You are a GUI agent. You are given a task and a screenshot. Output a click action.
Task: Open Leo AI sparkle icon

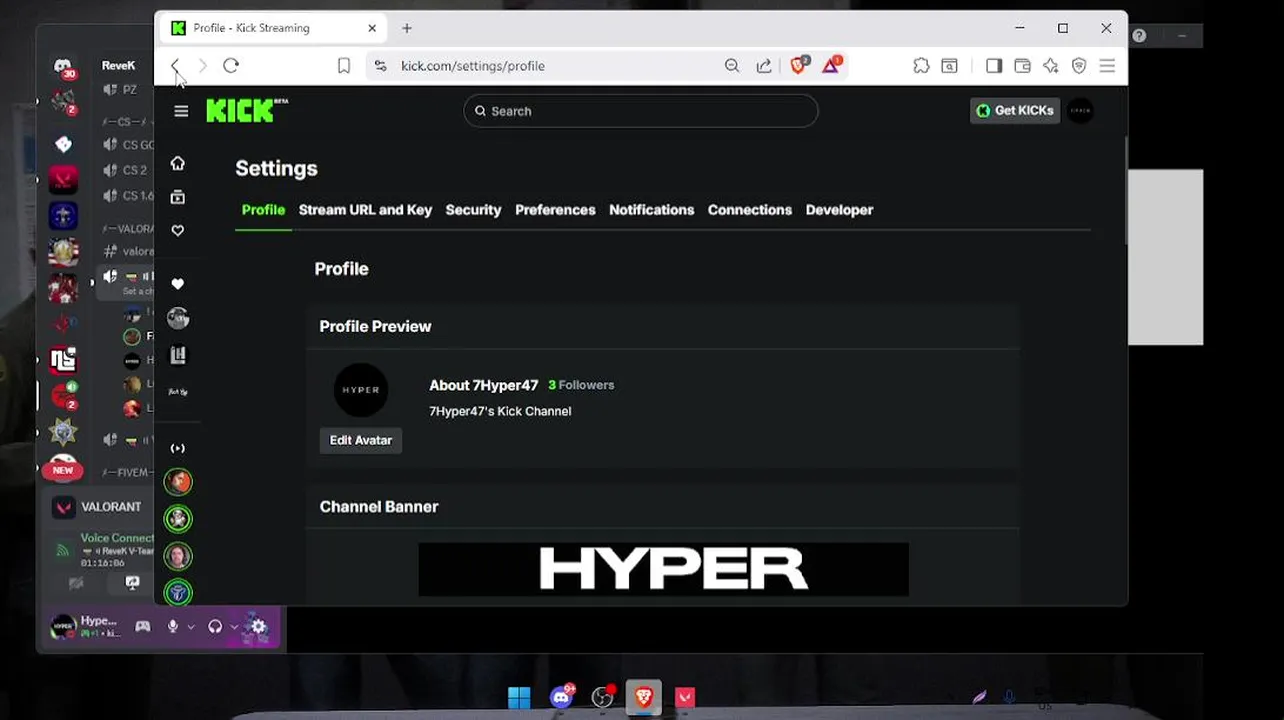click(1051, 66)
